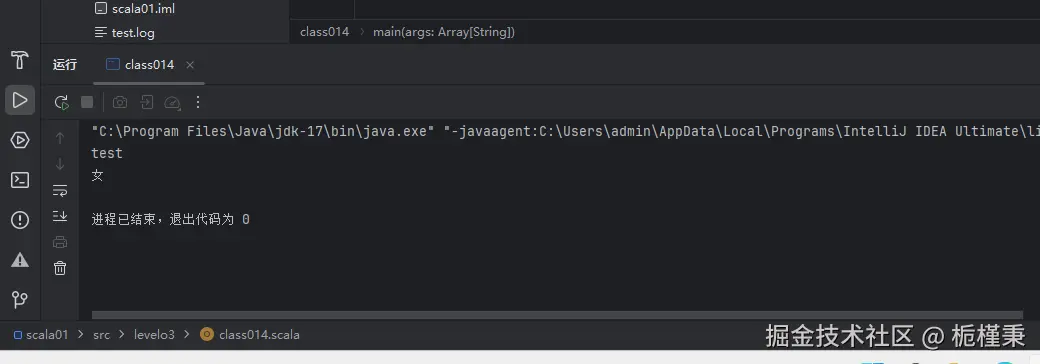
Task: Jump up the stack trace arrow
Action: (x=60, y=139)
